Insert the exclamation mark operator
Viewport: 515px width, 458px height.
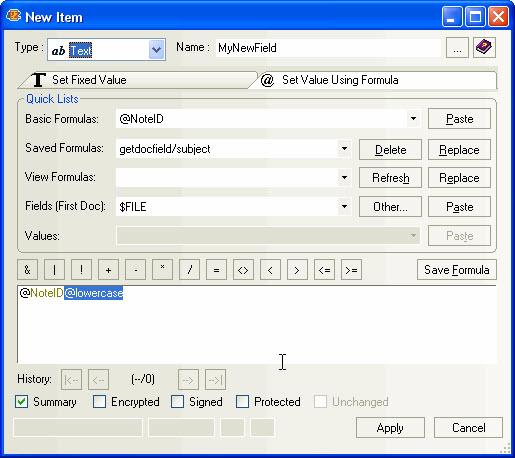pyautogui.click(x=81, y=270)
